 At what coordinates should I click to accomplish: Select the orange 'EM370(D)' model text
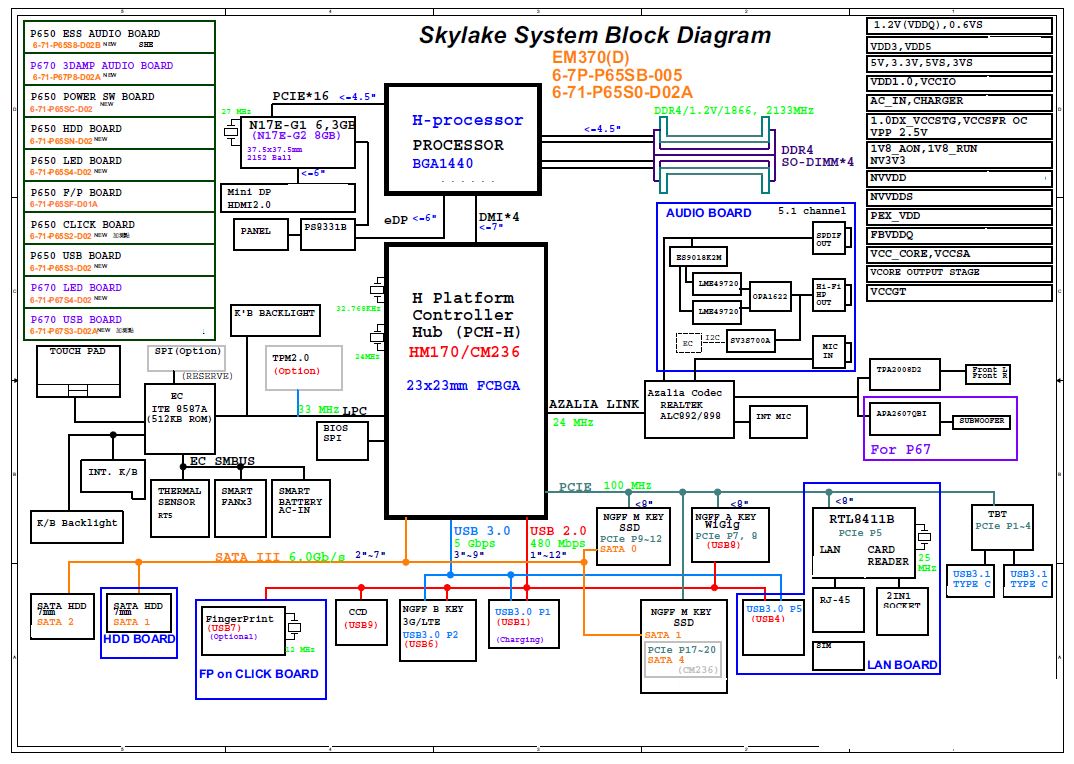tap(590, 58)
